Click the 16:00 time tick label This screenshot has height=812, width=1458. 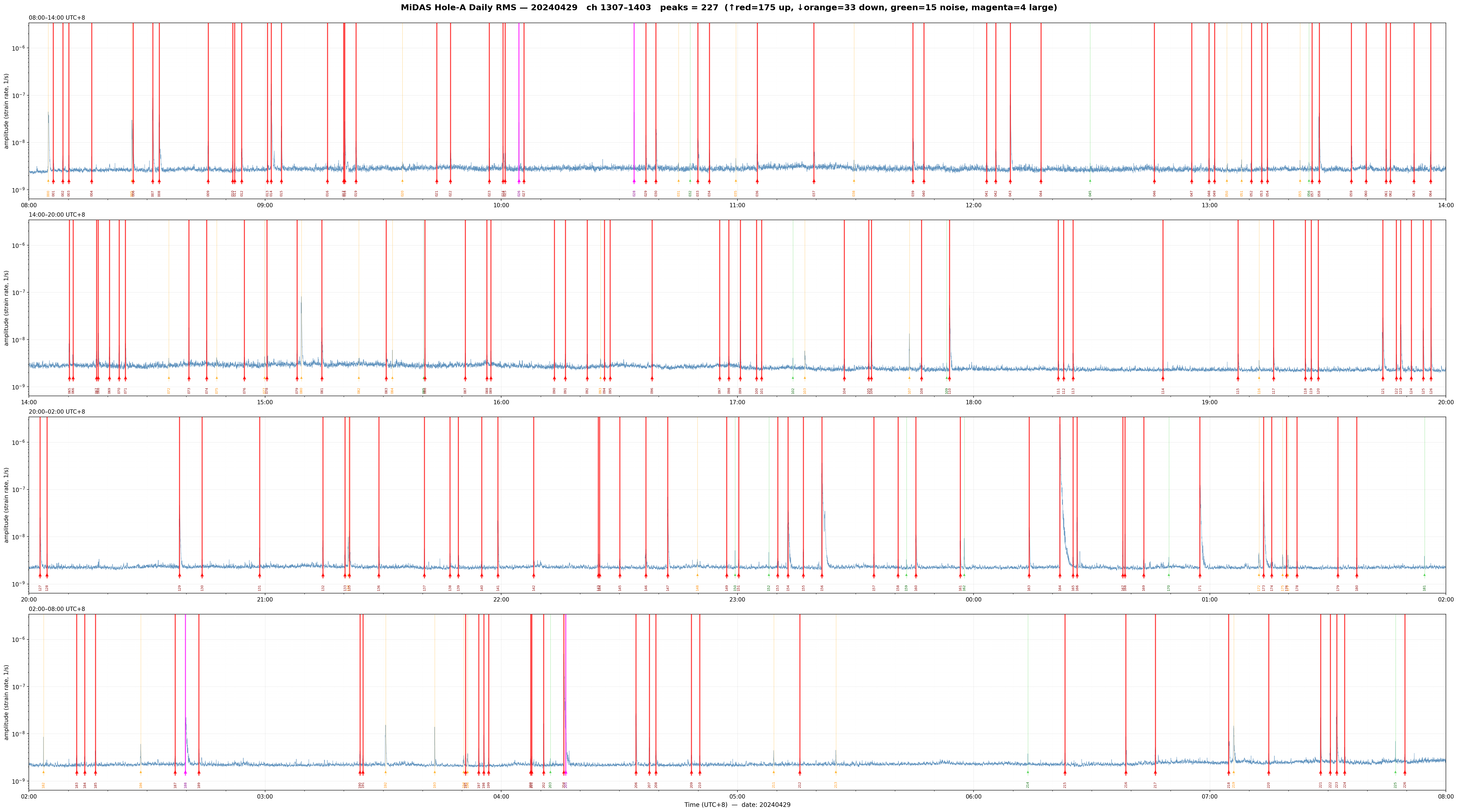pyautogui.click(x=501, y=402)
